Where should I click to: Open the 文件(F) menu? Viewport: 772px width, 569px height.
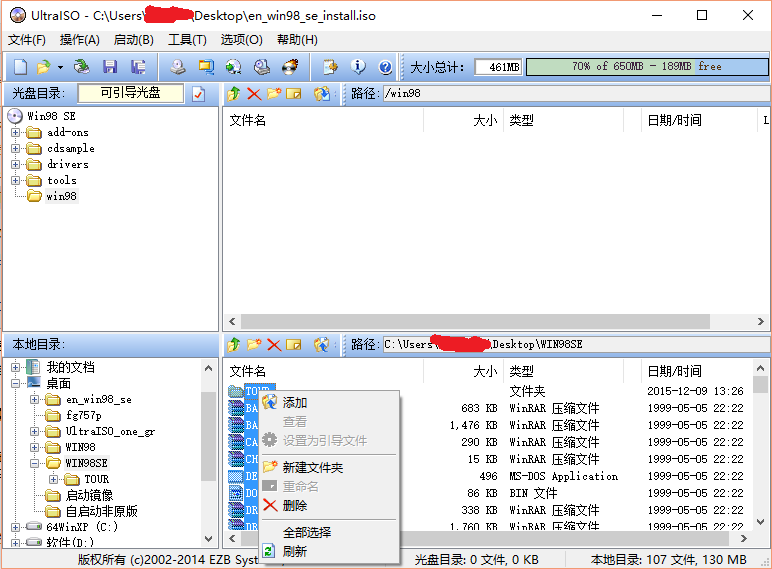[27, 40]
